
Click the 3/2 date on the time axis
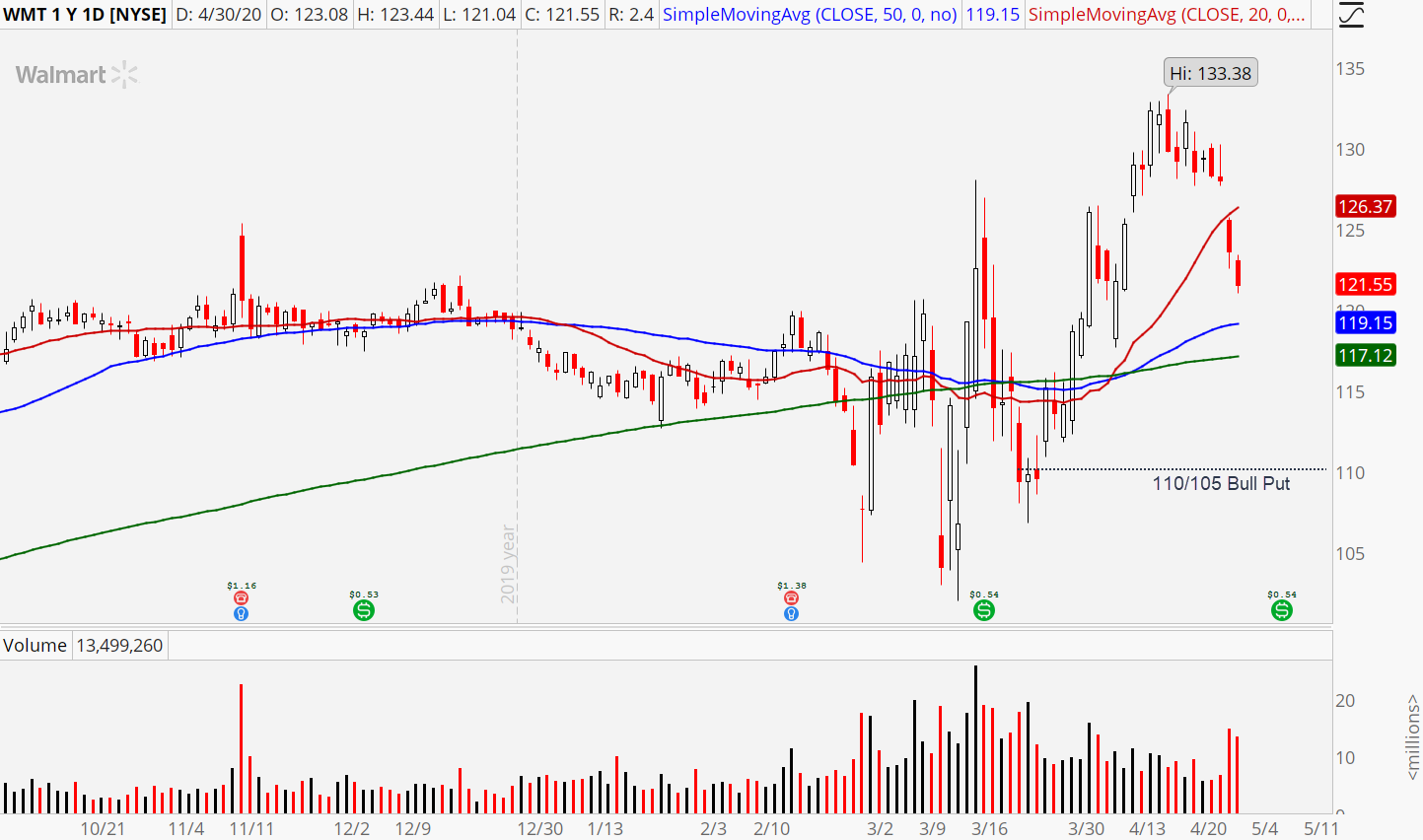point(880,828)
